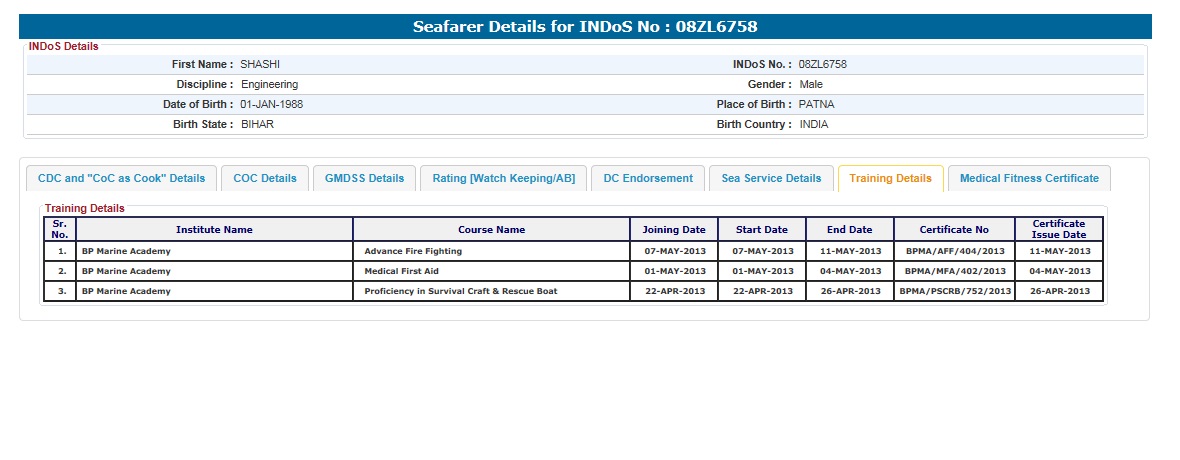
Task: Switch to Medical Fitness Certificate tab
Action: [x=1029, y=178]
